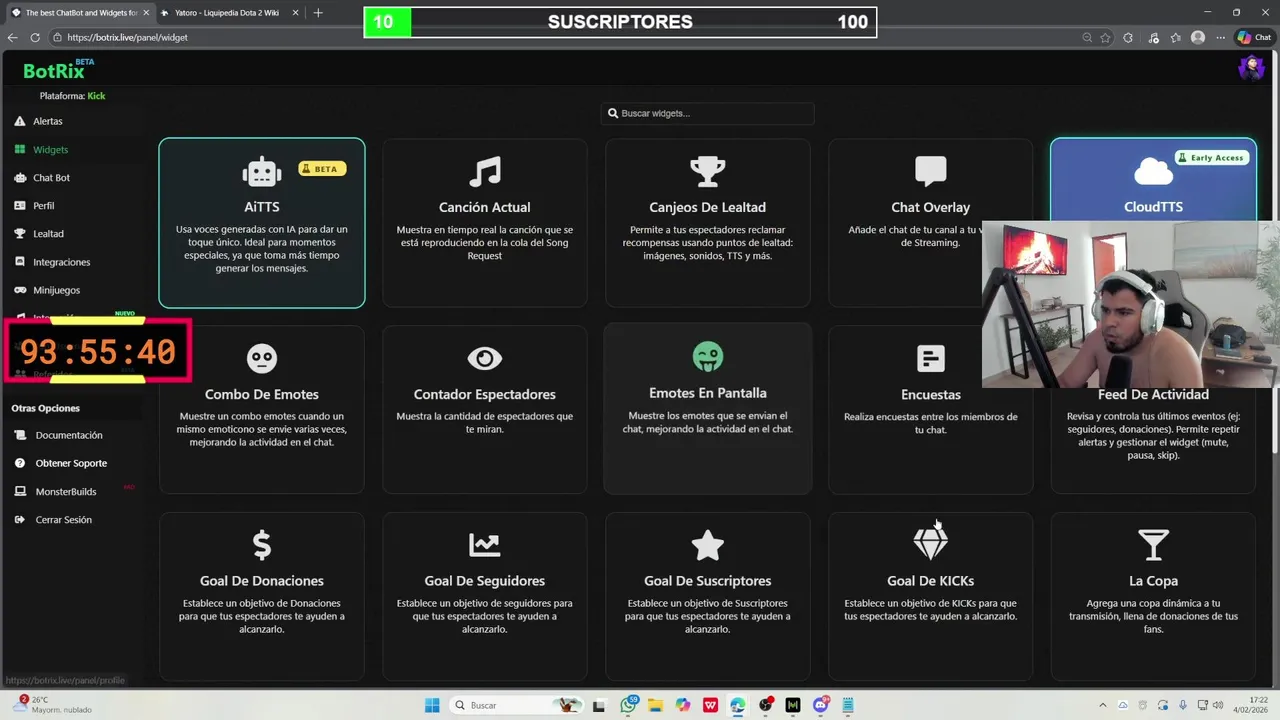Screen dimensions: 1280x720
Task: Click the Otras Opciones heading
Action: (46, 408)
